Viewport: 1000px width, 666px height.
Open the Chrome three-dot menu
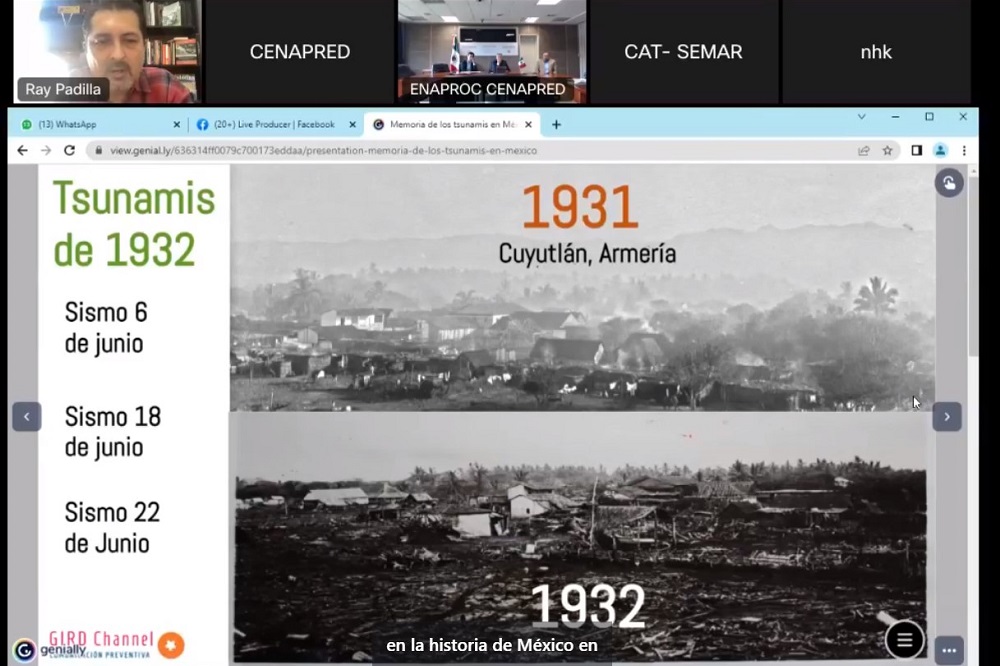[964, 150]
